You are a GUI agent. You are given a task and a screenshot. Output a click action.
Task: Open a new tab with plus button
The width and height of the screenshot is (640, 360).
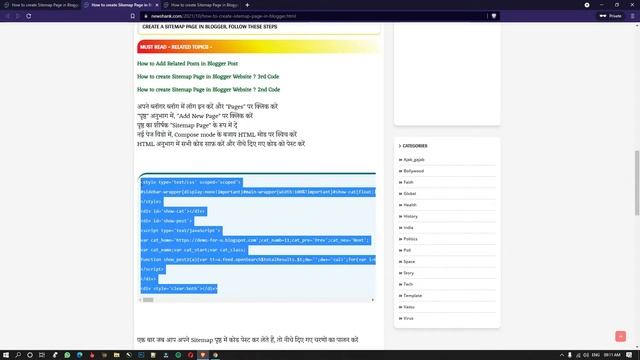pos(247,5)
